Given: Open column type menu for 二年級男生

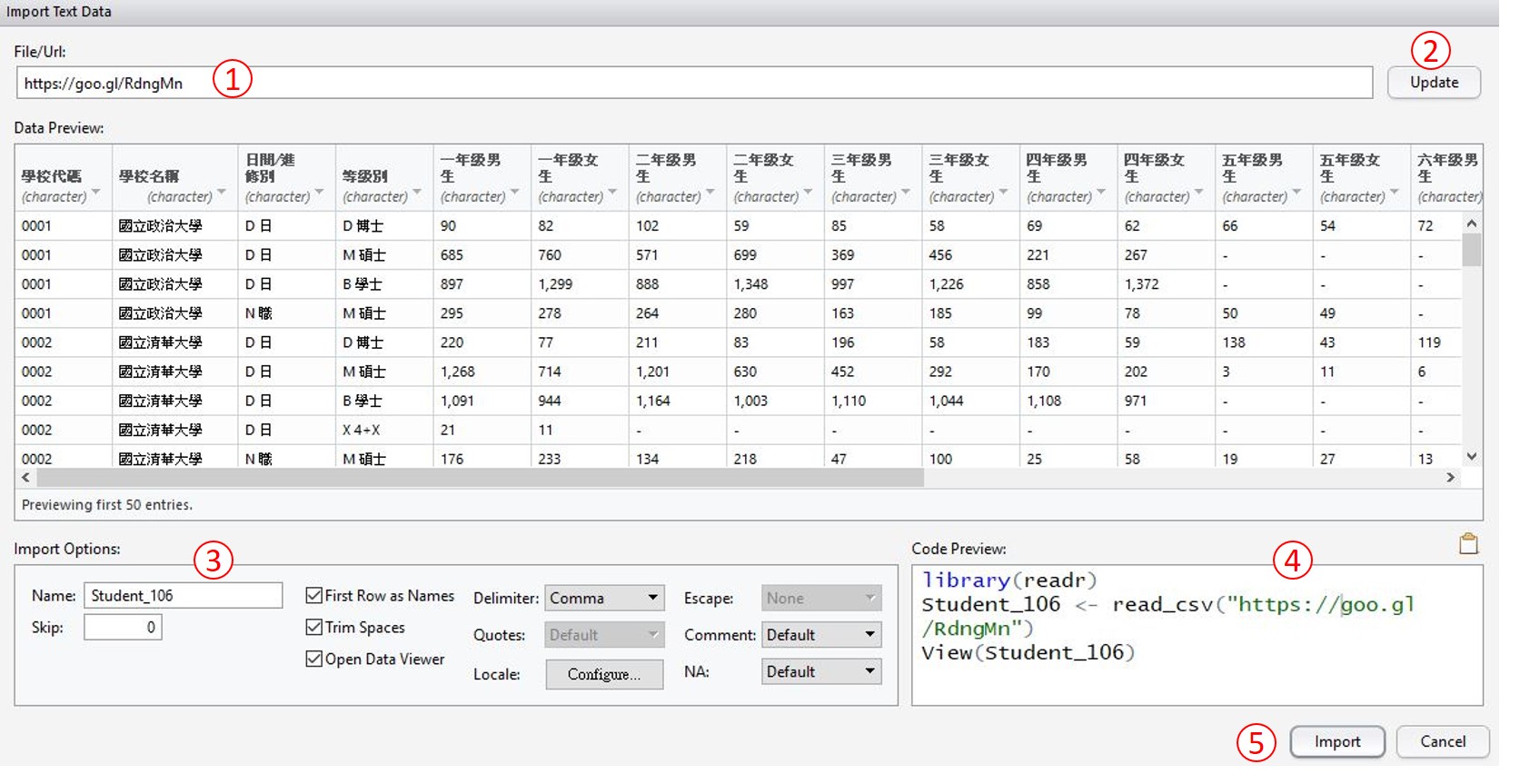Looking at the screenshot, I should coord(710,193).
